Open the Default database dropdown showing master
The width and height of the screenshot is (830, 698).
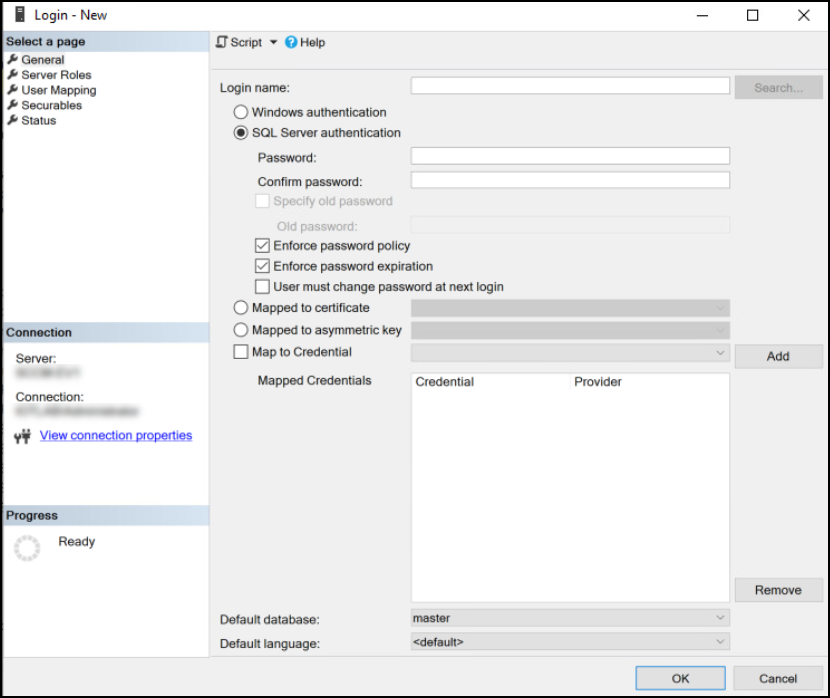click(570, 618)
